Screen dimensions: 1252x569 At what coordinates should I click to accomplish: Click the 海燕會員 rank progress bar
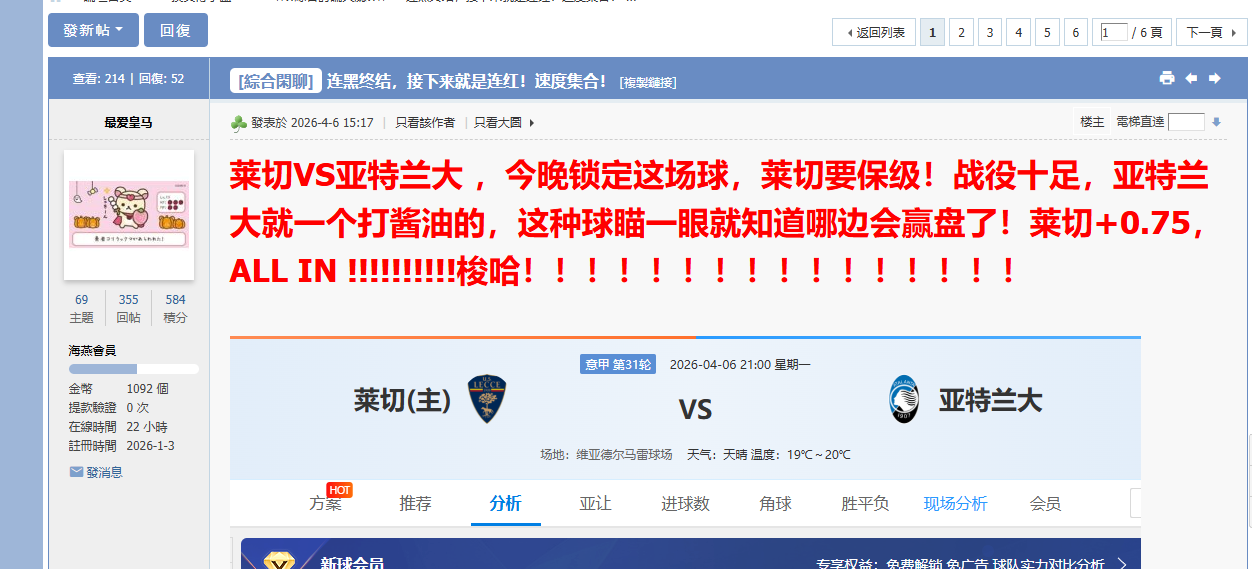point(133,369)
